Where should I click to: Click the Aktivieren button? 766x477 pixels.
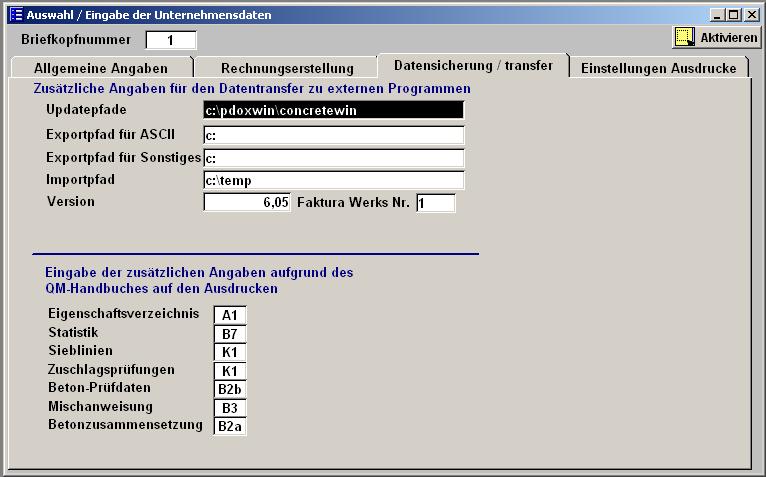717,37
